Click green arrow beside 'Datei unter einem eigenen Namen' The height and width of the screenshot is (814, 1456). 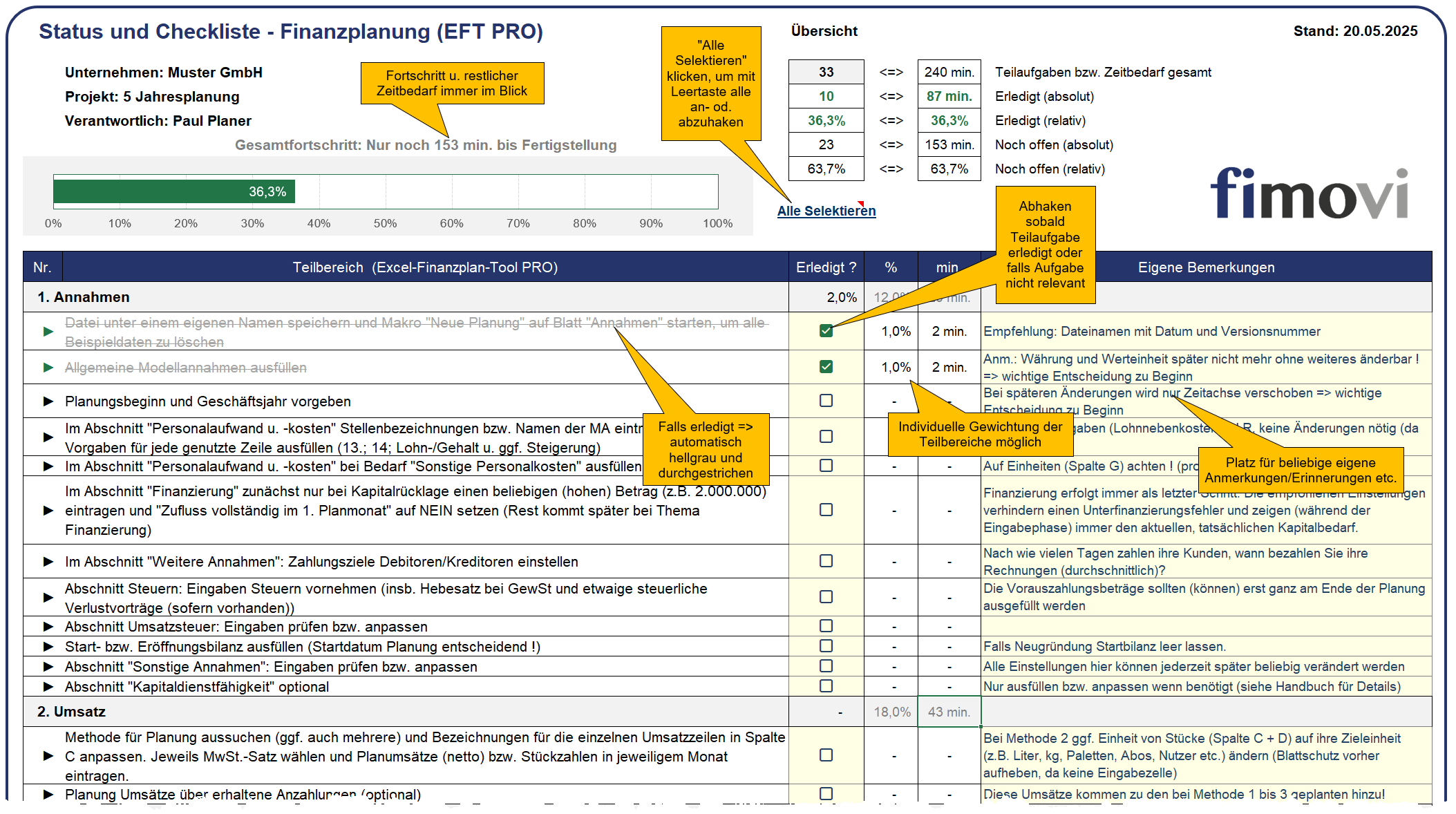tap(48, 332)
